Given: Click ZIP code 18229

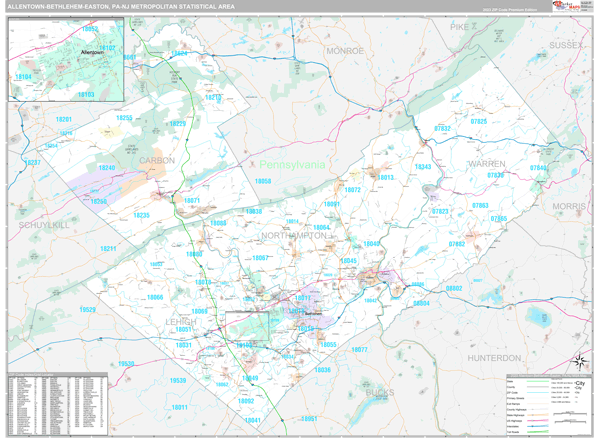Looking at the screenshot, I should coord(178,124).
